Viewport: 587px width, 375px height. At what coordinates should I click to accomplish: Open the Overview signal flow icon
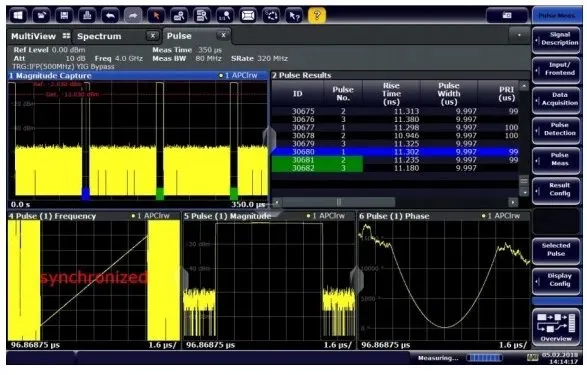[x=556, y=326]
